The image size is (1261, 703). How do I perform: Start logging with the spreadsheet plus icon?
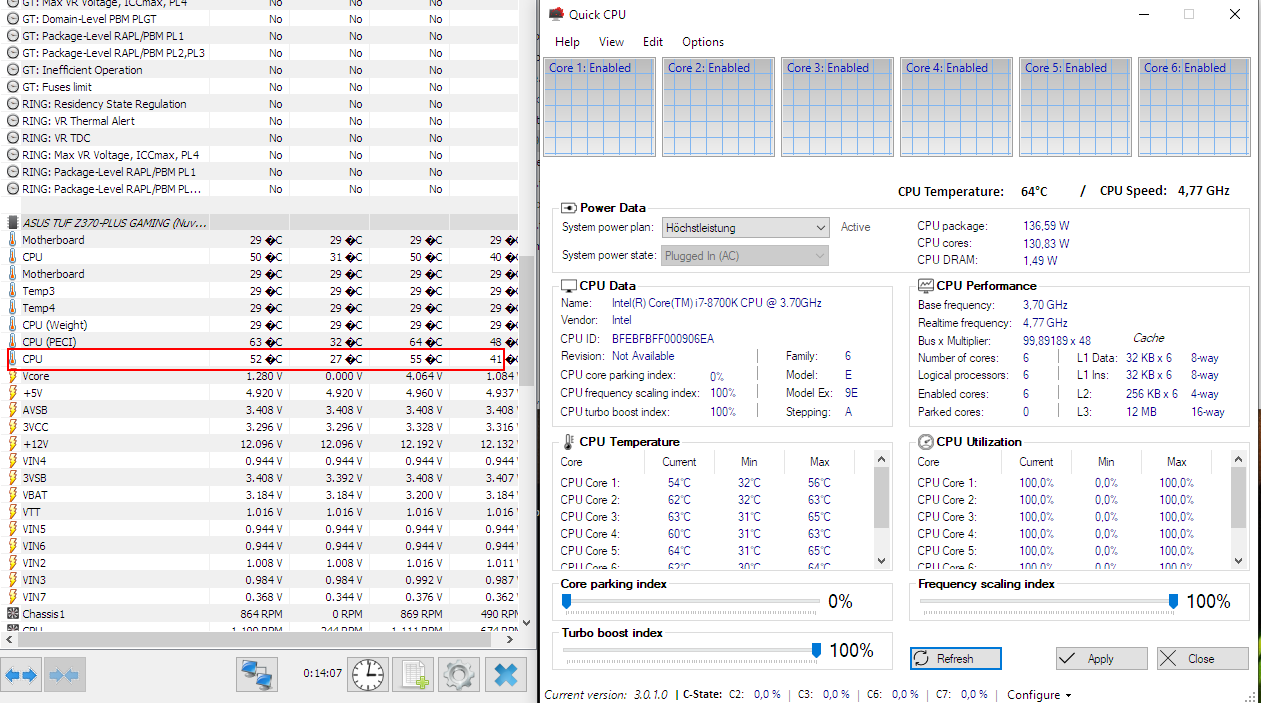(x=412, y=675)
